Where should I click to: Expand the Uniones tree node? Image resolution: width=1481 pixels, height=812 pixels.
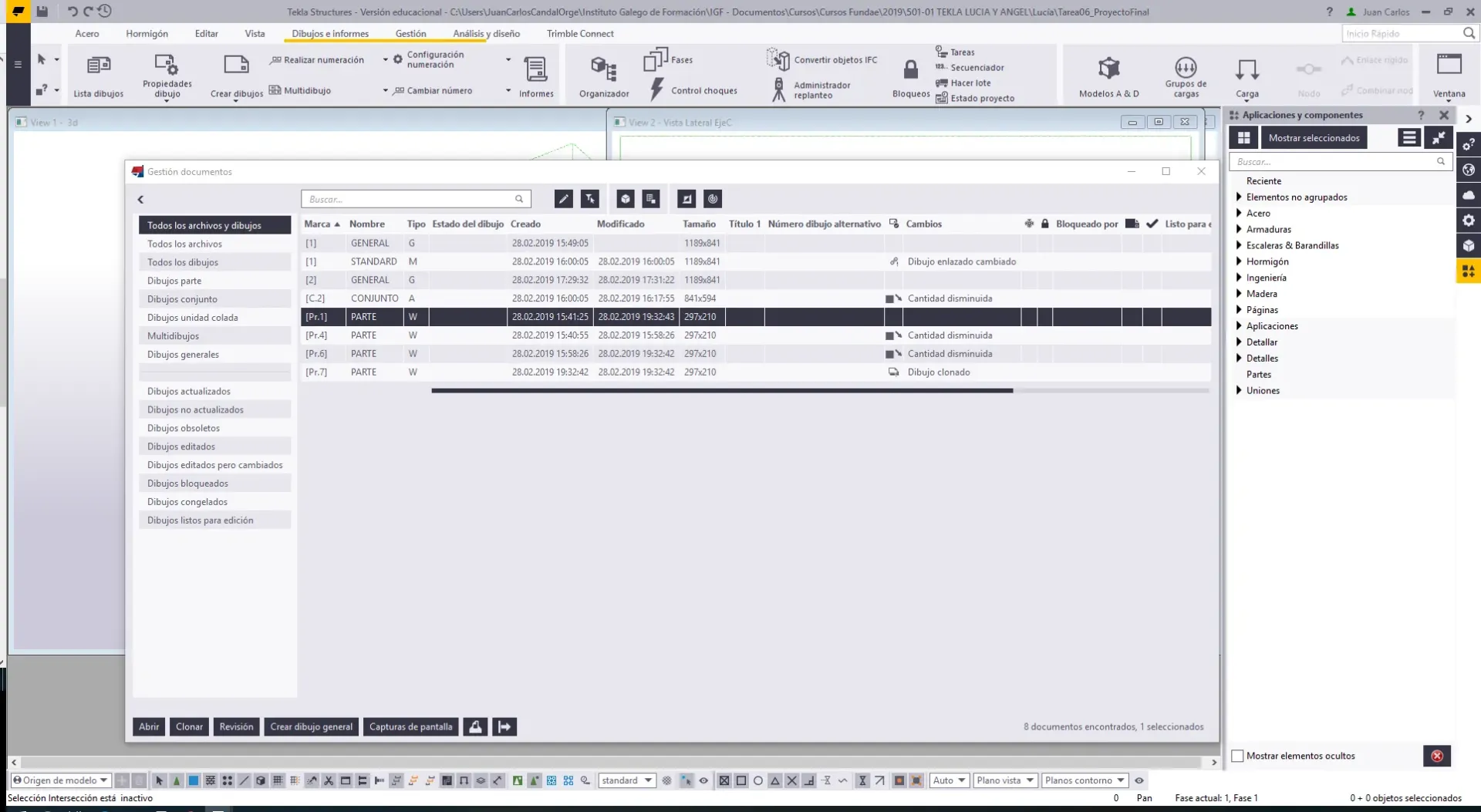[1239, 390]
